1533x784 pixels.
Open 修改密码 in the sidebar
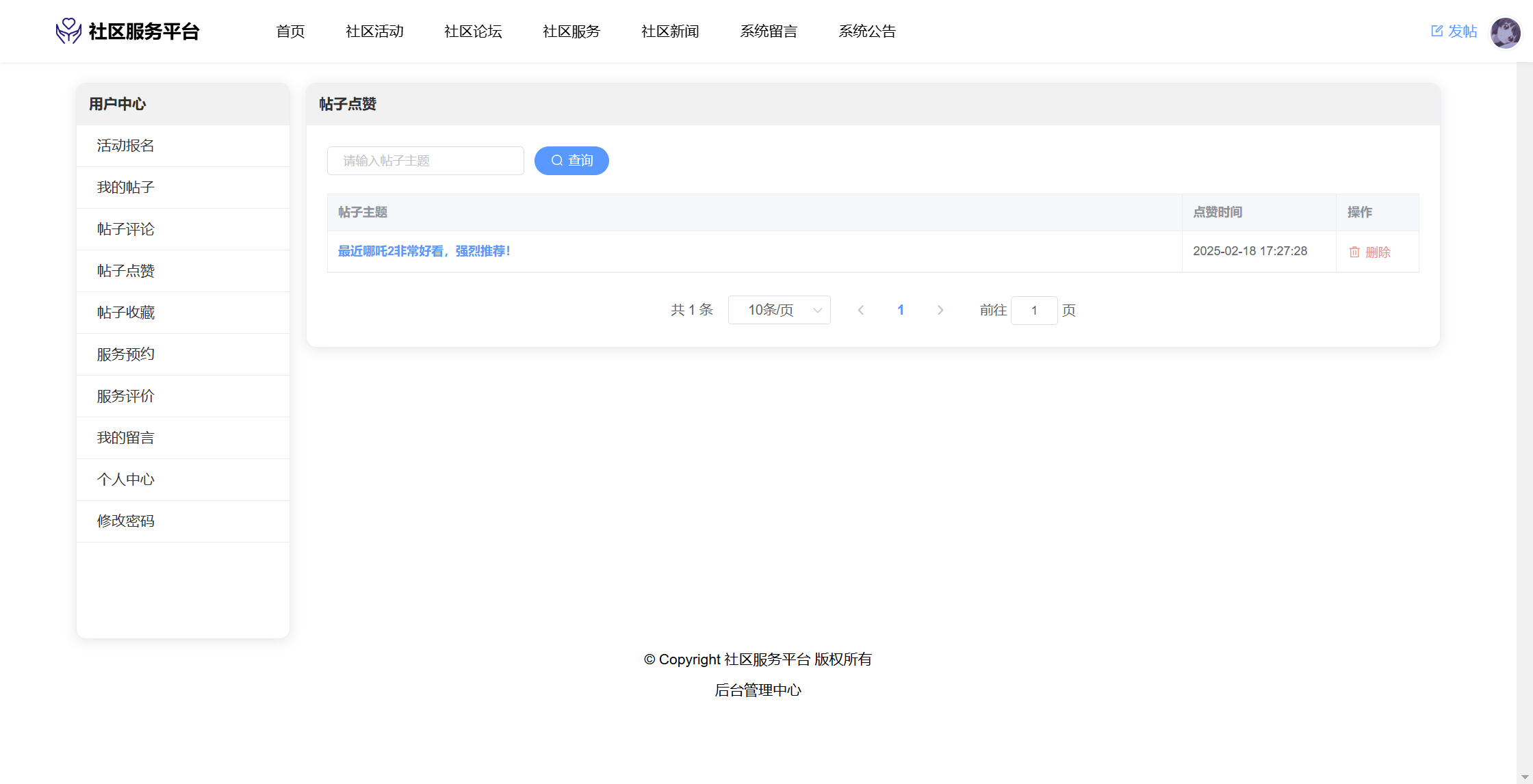126,521
